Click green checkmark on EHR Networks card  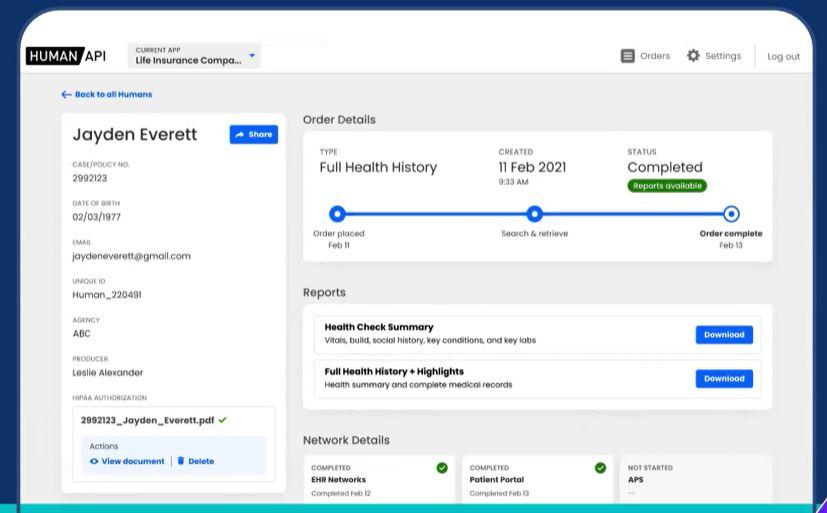click(442, 467)
